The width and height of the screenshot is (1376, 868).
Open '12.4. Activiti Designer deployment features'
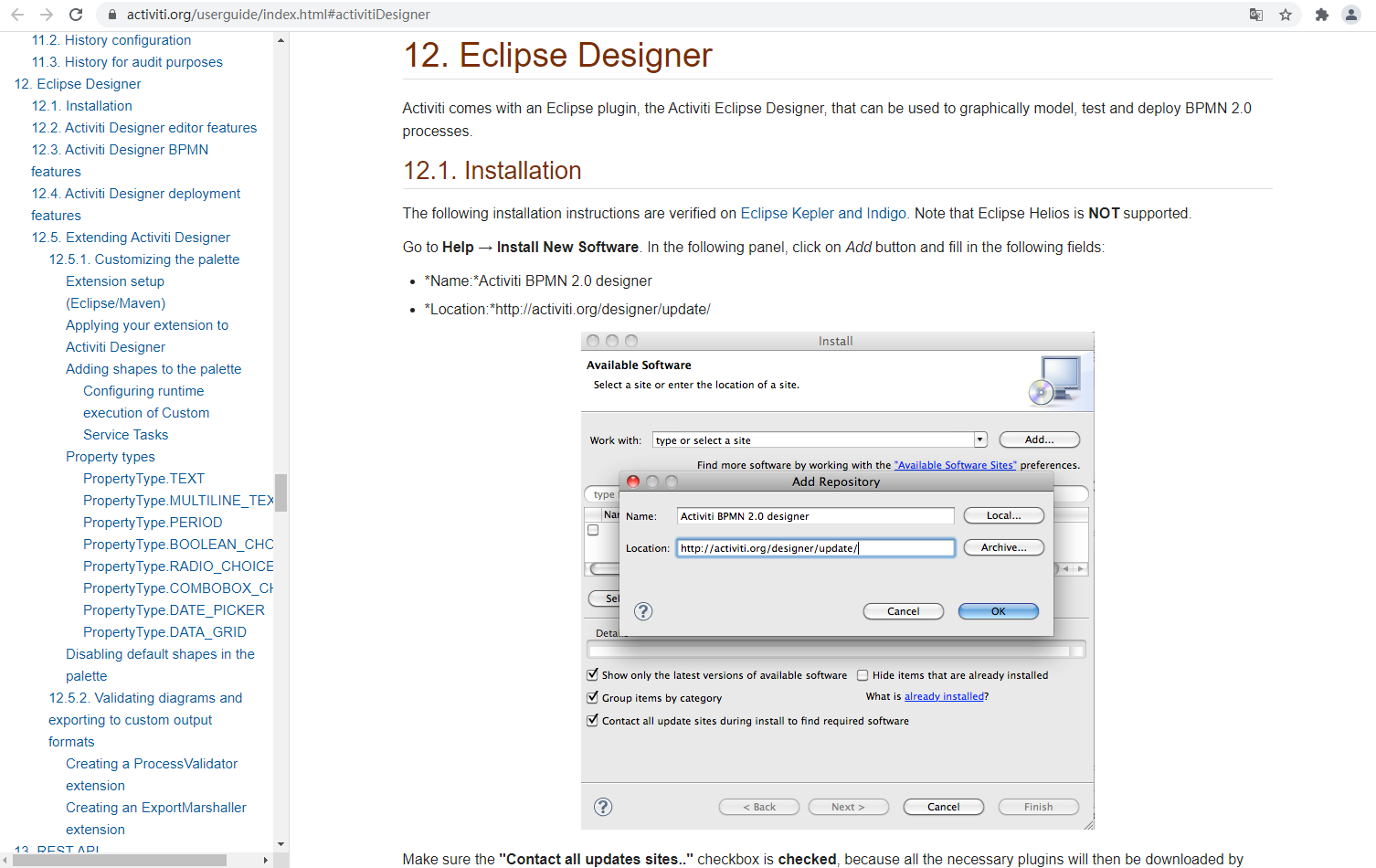click(135, 205)
